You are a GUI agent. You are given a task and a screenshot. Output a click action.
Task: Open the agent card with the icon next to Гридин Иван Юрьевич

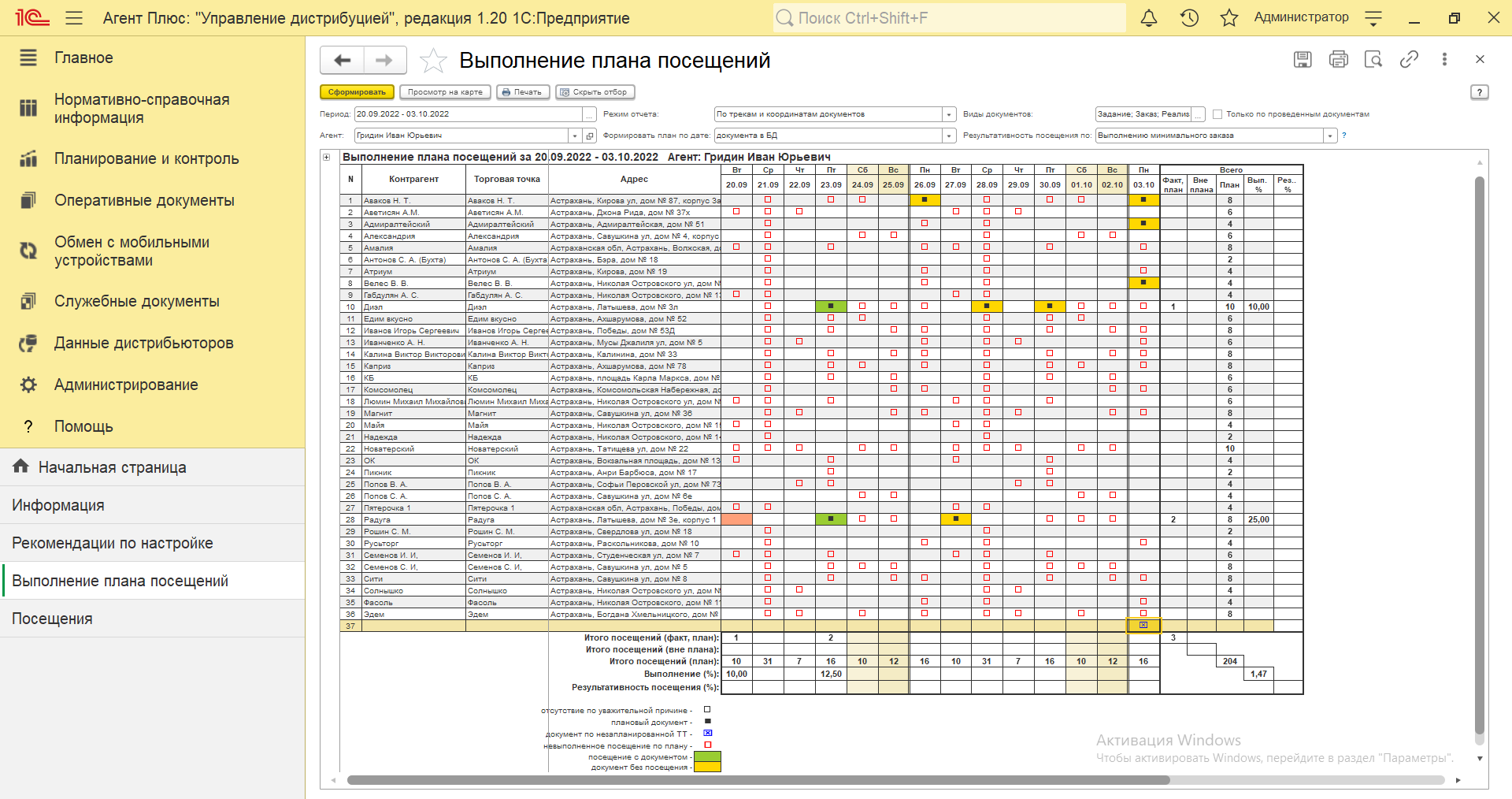point(590,136)
